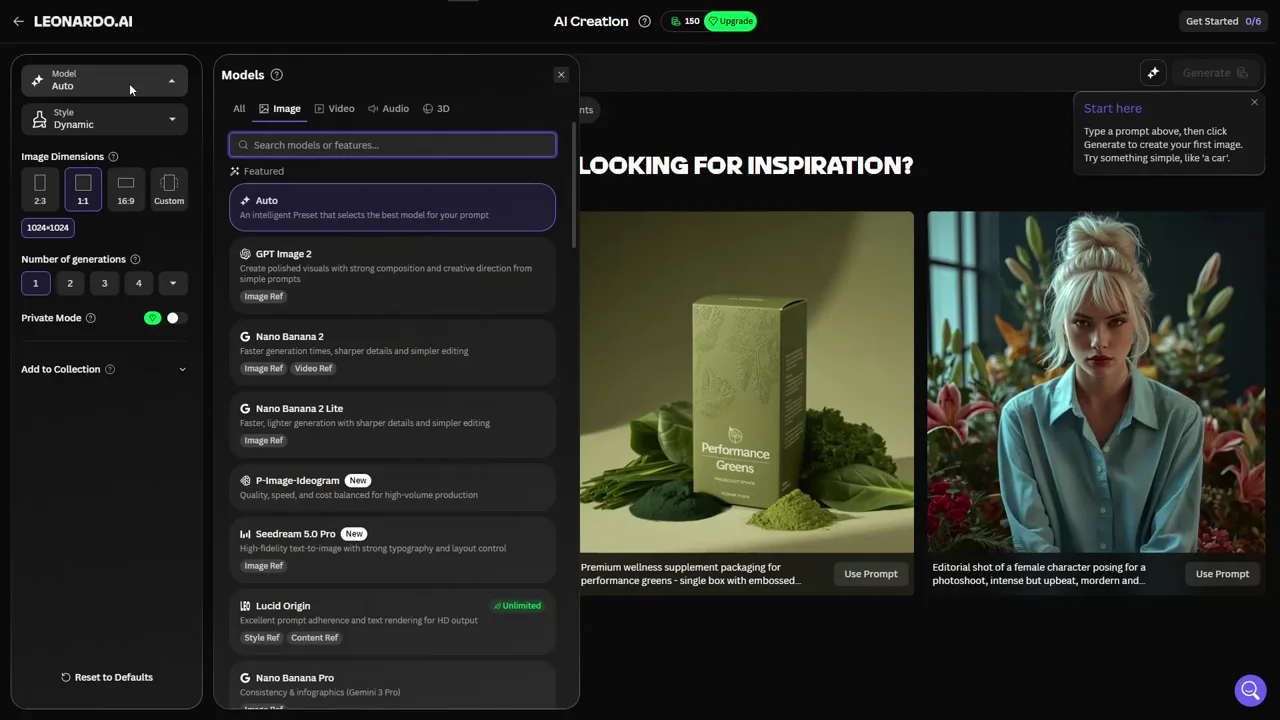
Task: Set number of generations to 2
Action: [70, 283]
